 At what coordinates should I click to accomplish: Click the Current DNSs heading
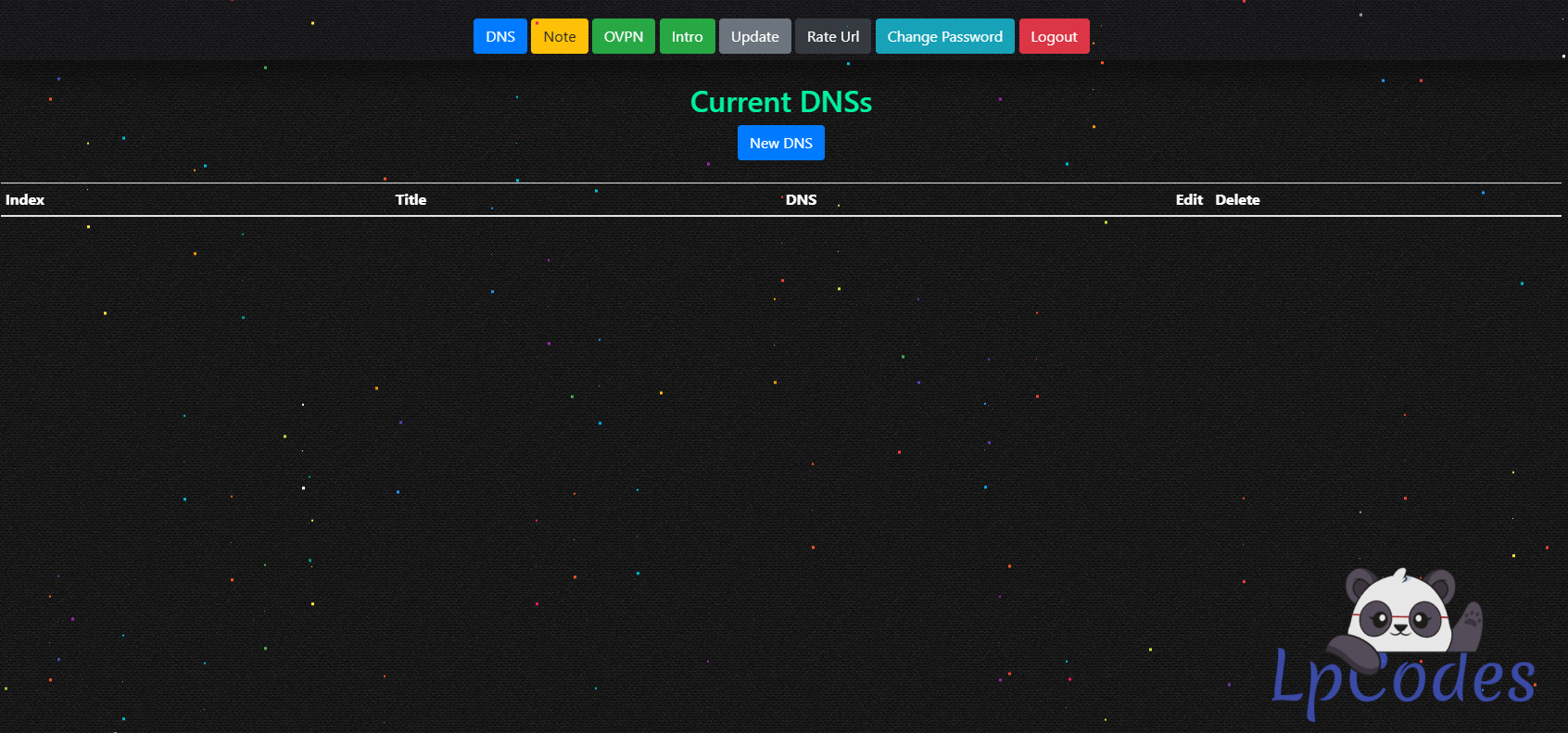coord(780,102)
